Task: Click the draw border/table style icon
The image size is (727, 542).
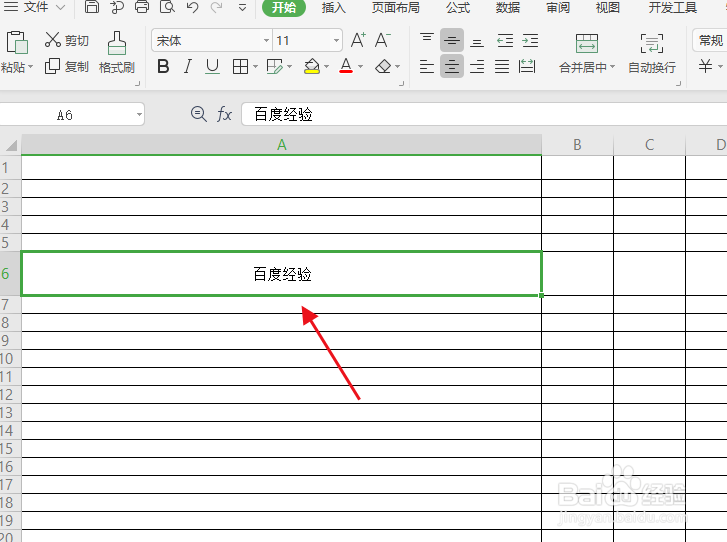Action: (274, 67)
